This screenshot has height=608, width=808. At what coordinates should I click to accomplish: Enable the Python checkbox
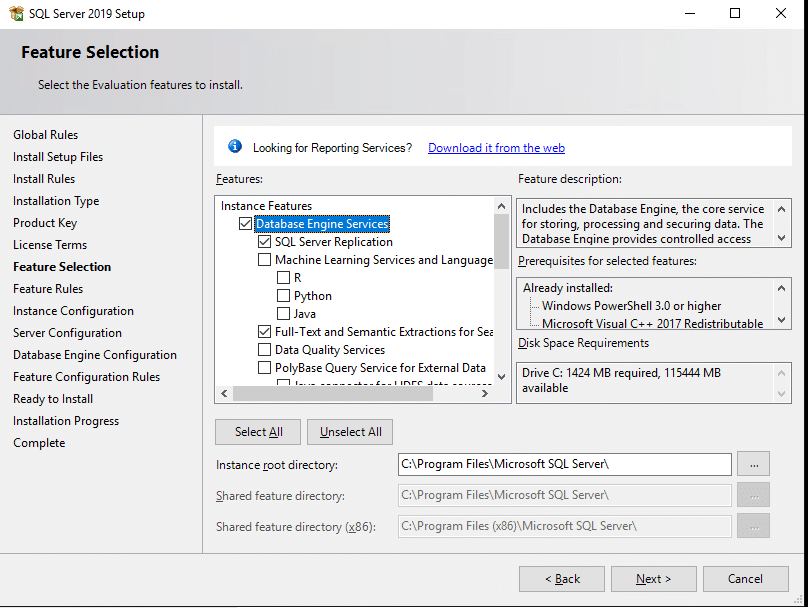coord(283,295)
